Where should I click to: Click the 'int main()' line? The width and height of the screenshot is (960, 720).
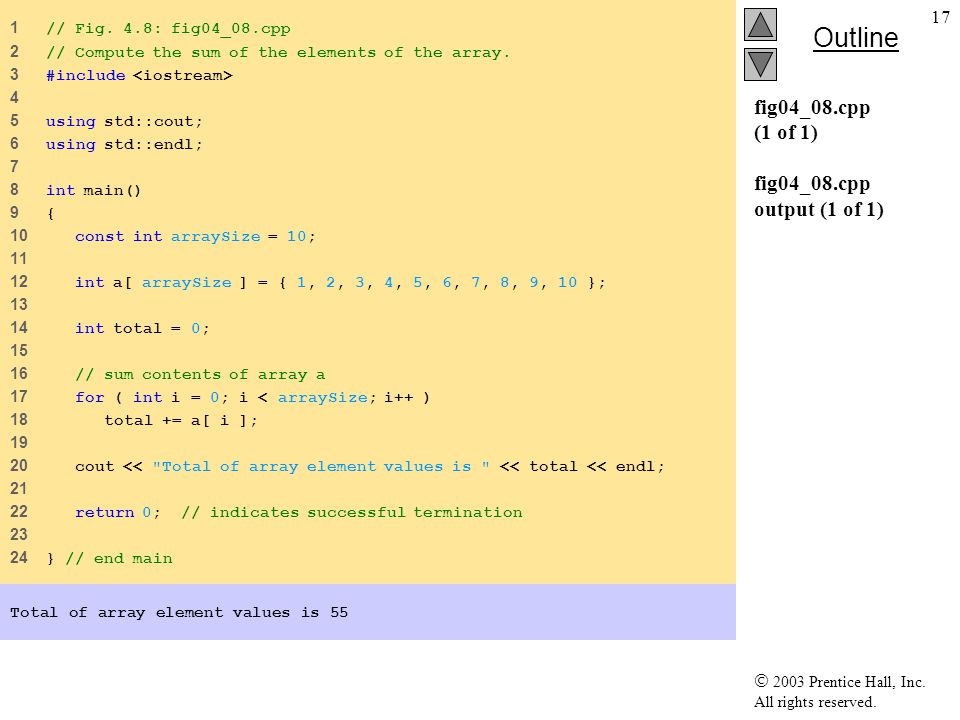point(94,190)
